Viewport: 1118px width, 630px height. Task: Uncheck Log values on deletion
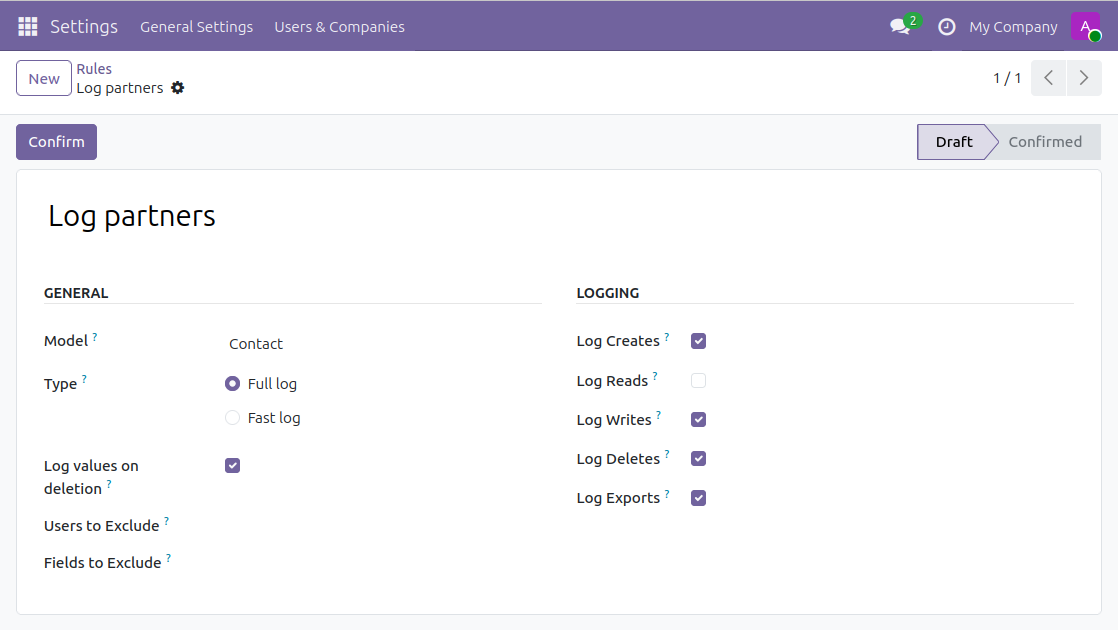[x=233, y=466]
